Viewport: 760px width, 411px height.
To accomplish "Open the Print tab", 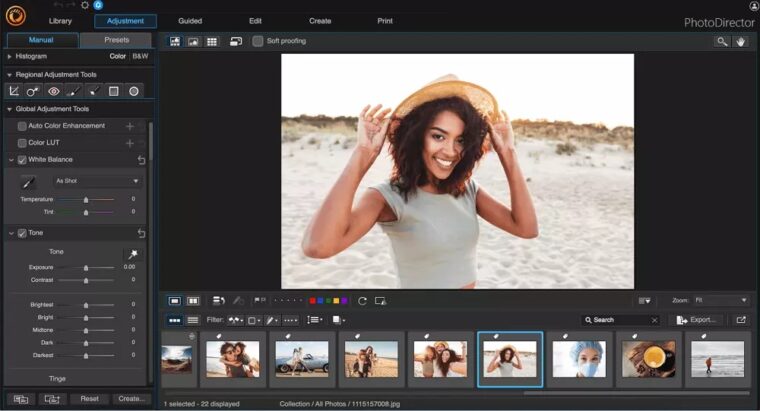I will click(385, 21).
